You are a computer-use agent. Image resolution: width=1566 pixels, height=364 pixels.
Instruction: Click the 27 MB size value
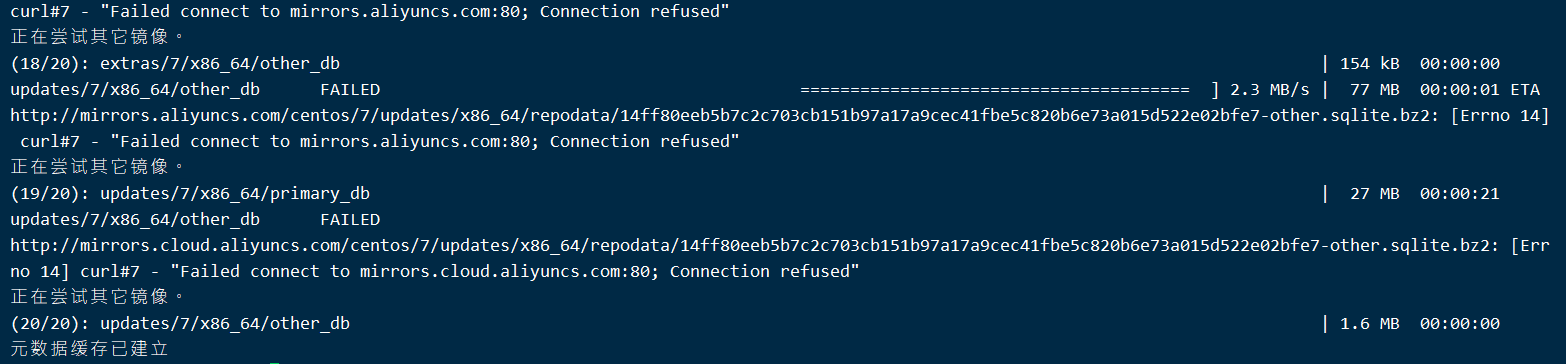point(1374,194)
